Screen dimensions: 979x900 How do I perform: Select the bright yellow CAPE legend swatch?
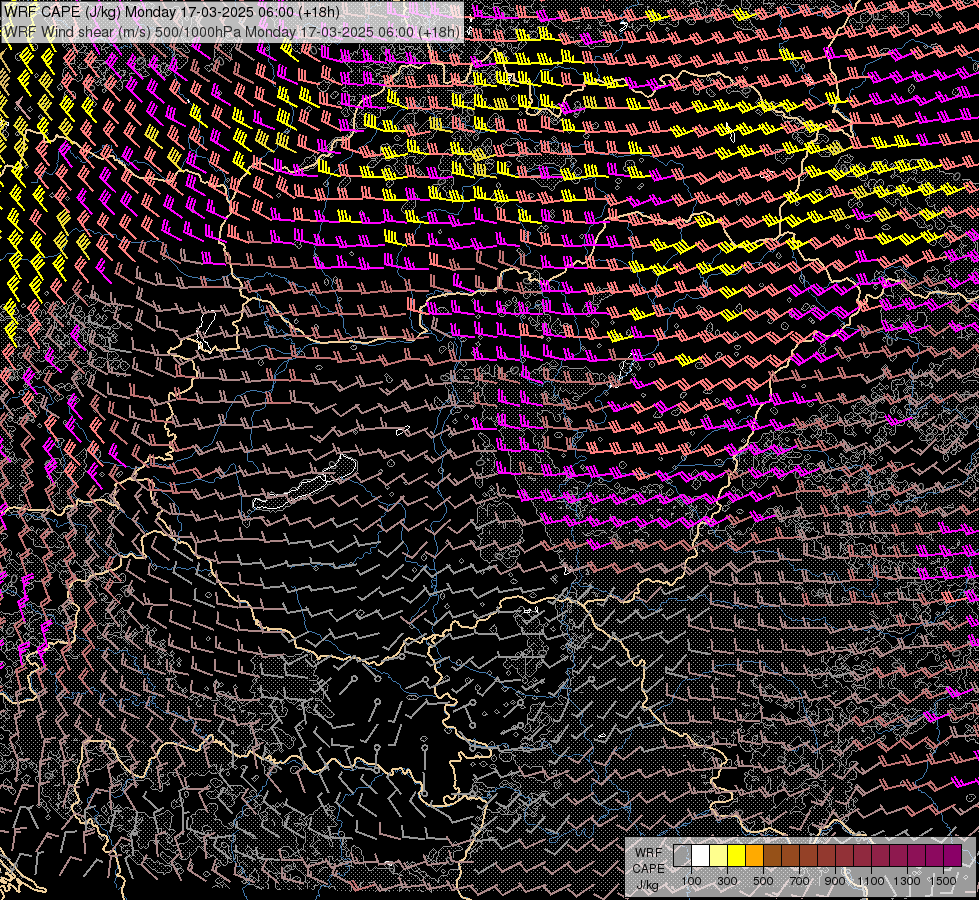(x=737, y=855)
